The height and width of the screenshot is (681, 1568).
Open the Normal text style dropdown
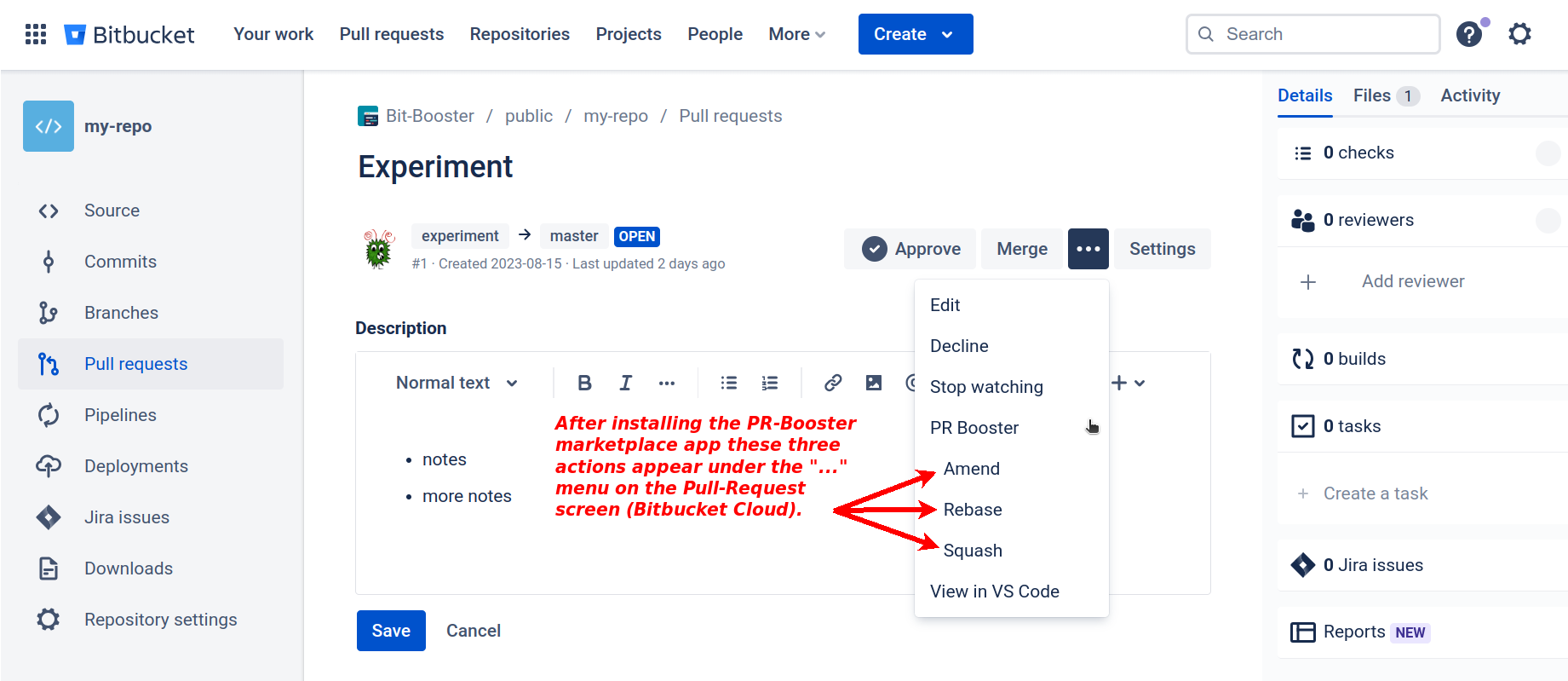457,383
